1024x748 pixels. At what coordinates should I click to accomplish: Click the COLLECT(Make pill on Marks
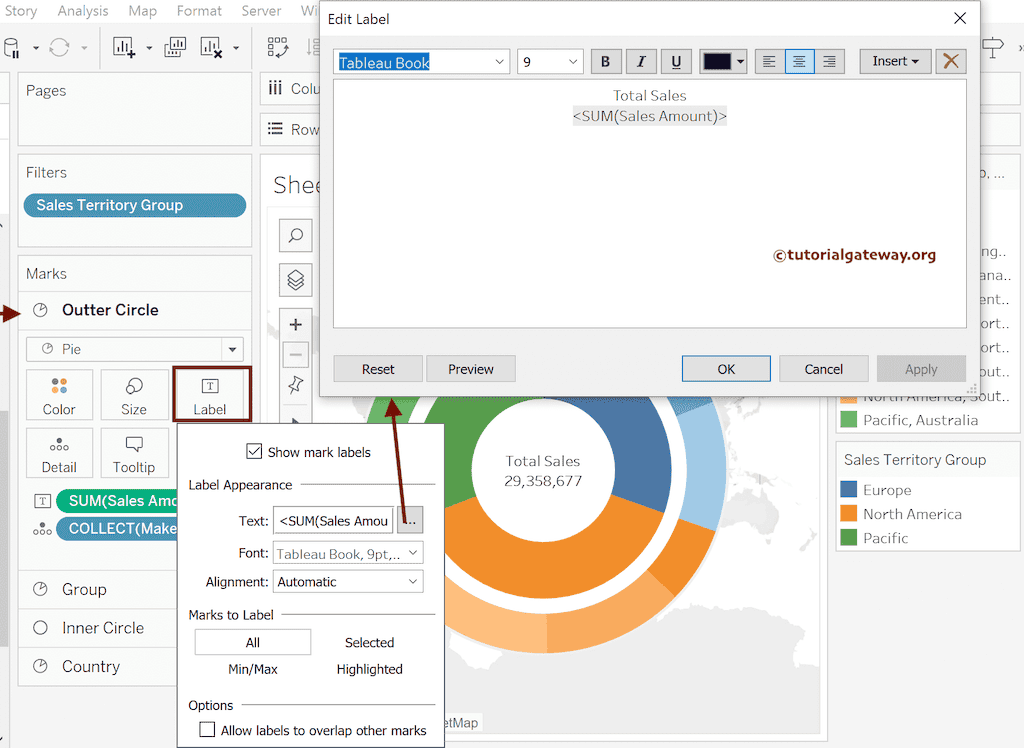[x=118, y=528]
